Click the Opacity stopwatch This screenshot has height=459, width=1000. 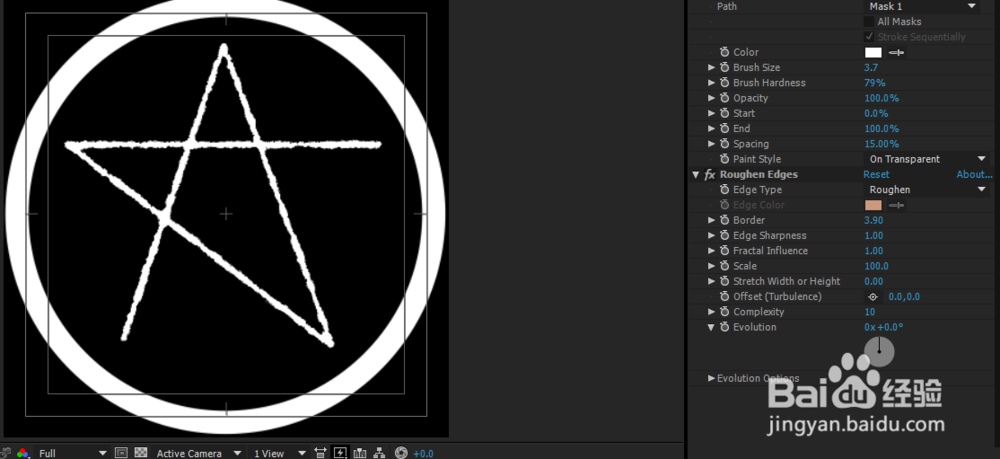(724, 98)
